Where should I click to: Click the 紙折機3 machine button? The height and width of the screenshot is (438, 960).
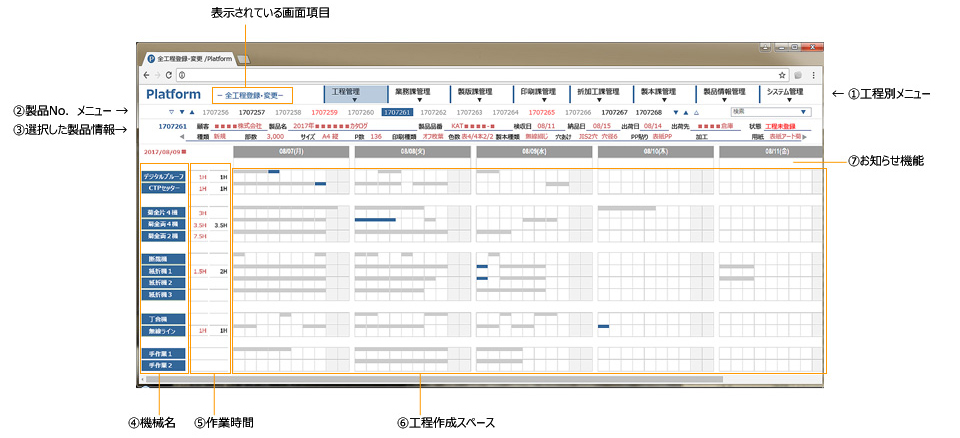point(163,295)
